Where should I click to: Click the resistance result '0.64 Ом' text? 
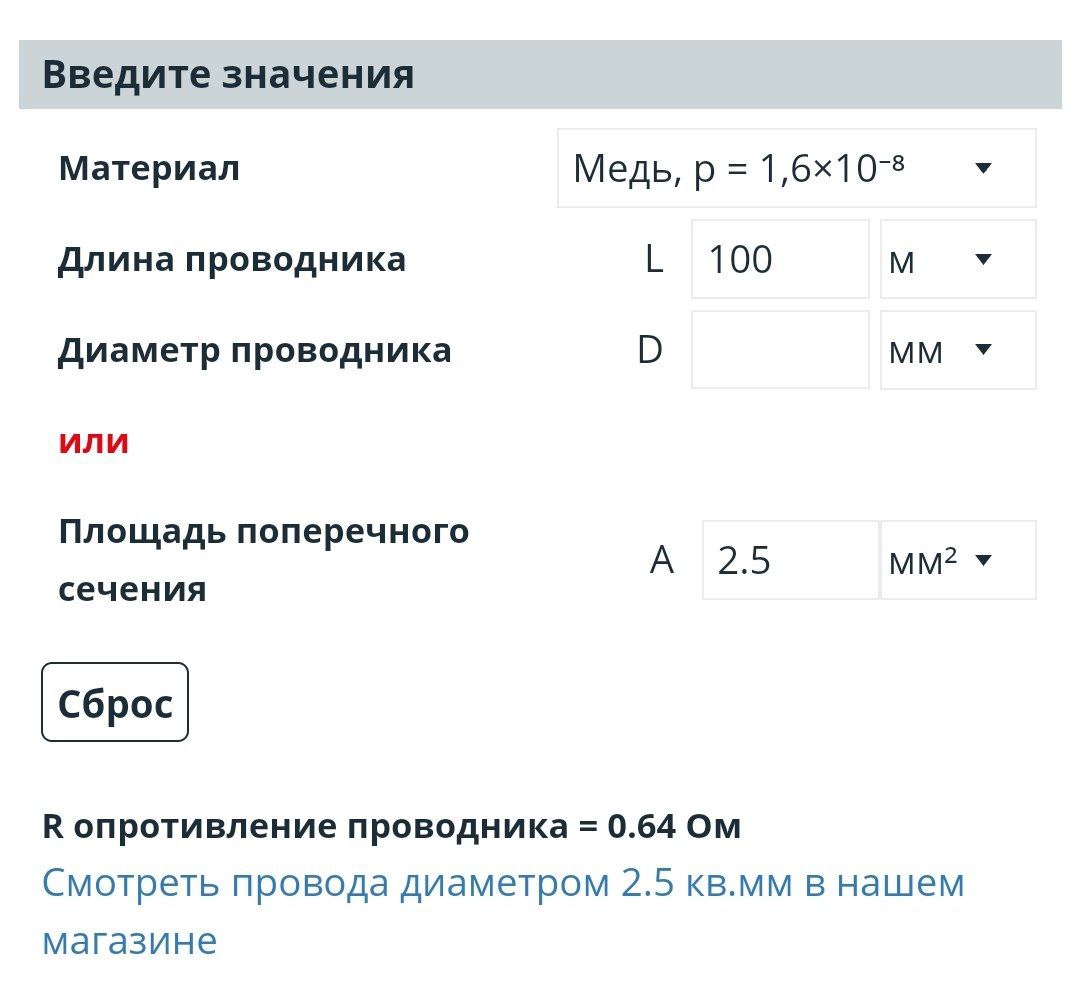pyautogui.click(x=674, y=826)
